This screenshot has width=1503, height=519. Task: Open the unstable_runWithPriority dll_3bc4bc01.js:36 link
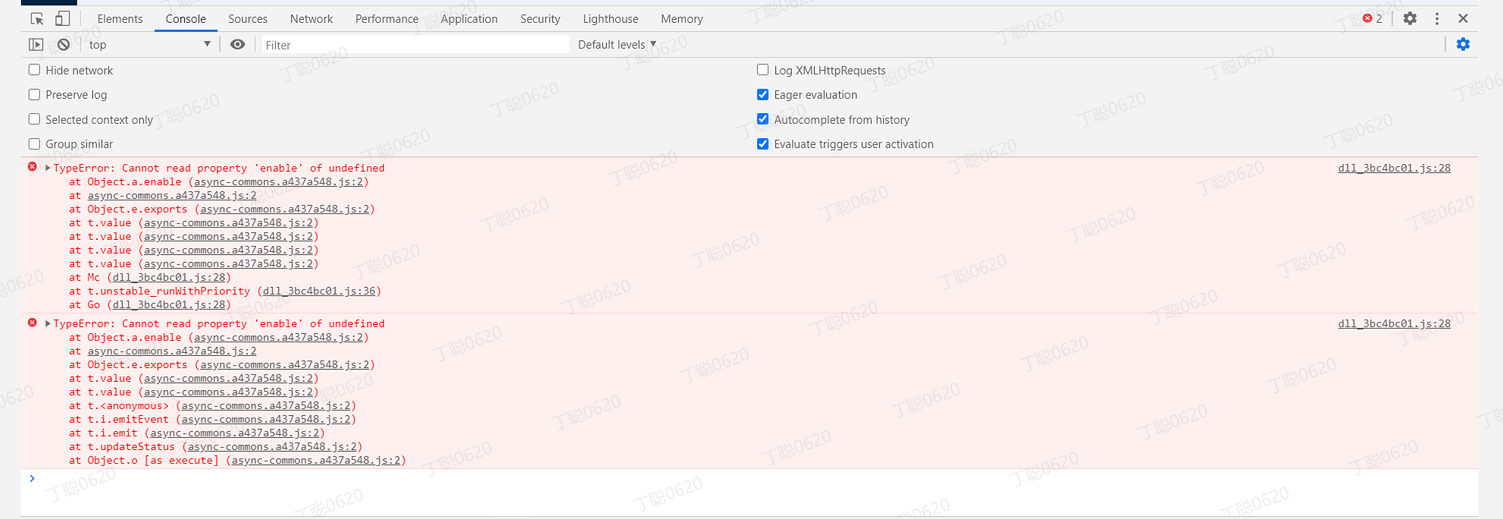319,291
